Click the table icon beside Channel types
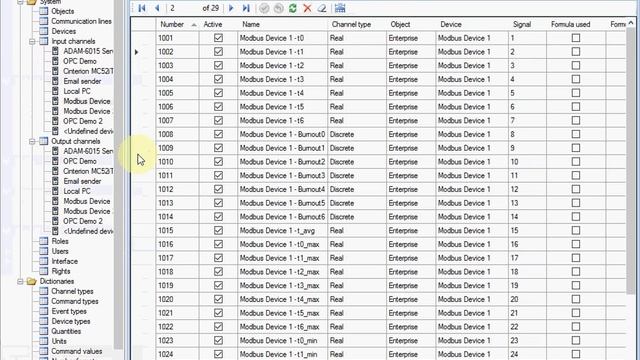The image size is (640, 360). point(44,291)
